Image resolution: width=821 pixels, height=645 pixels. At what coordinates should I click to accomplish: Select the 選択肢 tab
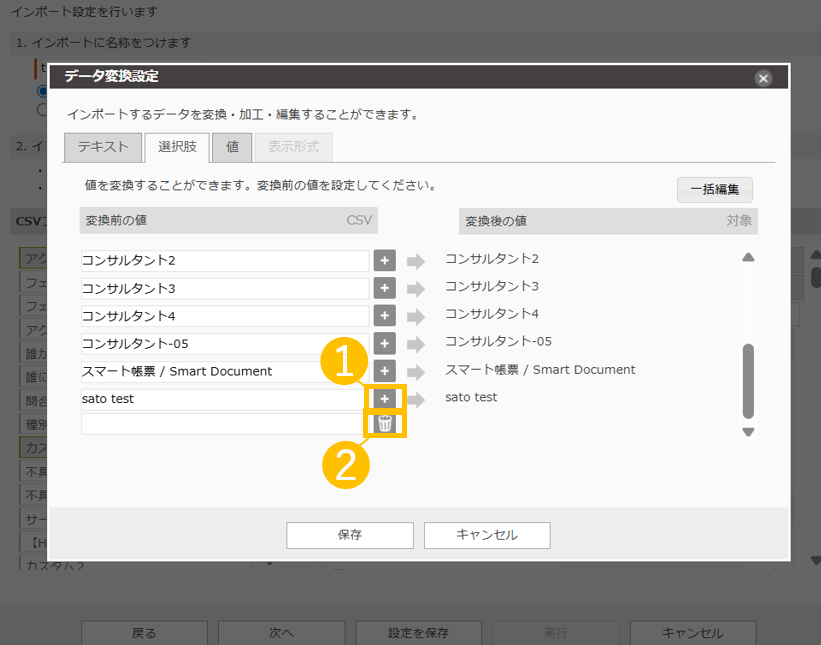(177, 147)
